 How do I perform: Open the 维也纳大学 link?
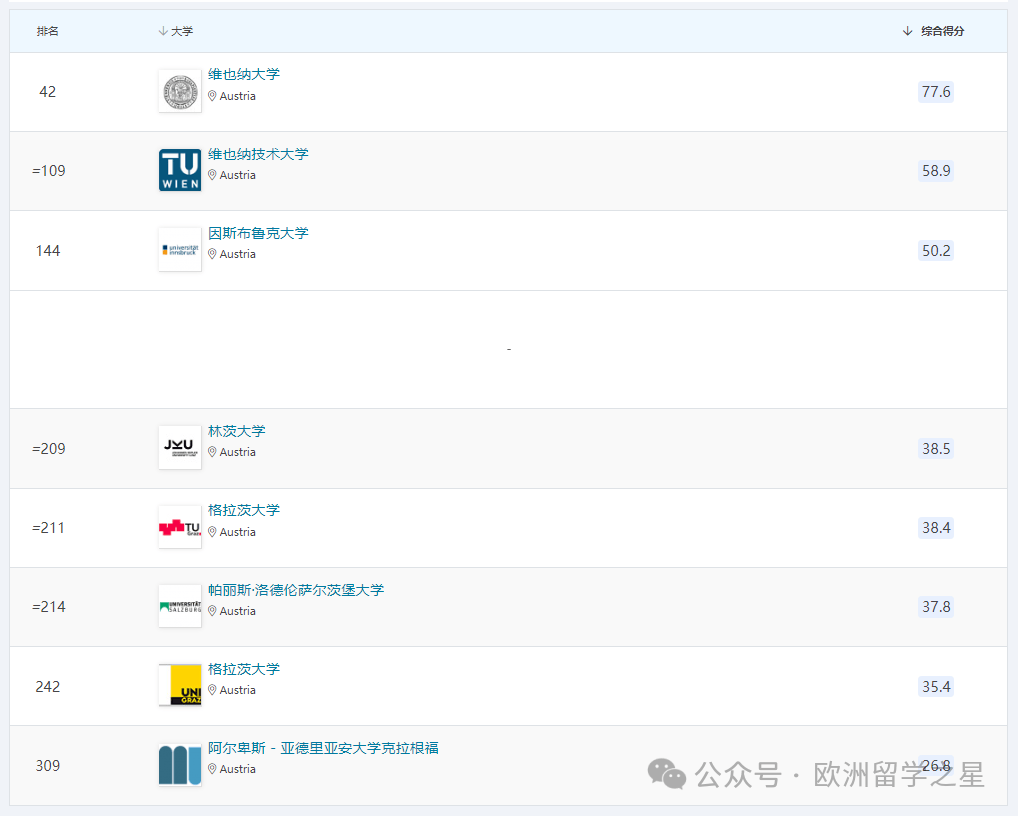[x=244, y=74]
